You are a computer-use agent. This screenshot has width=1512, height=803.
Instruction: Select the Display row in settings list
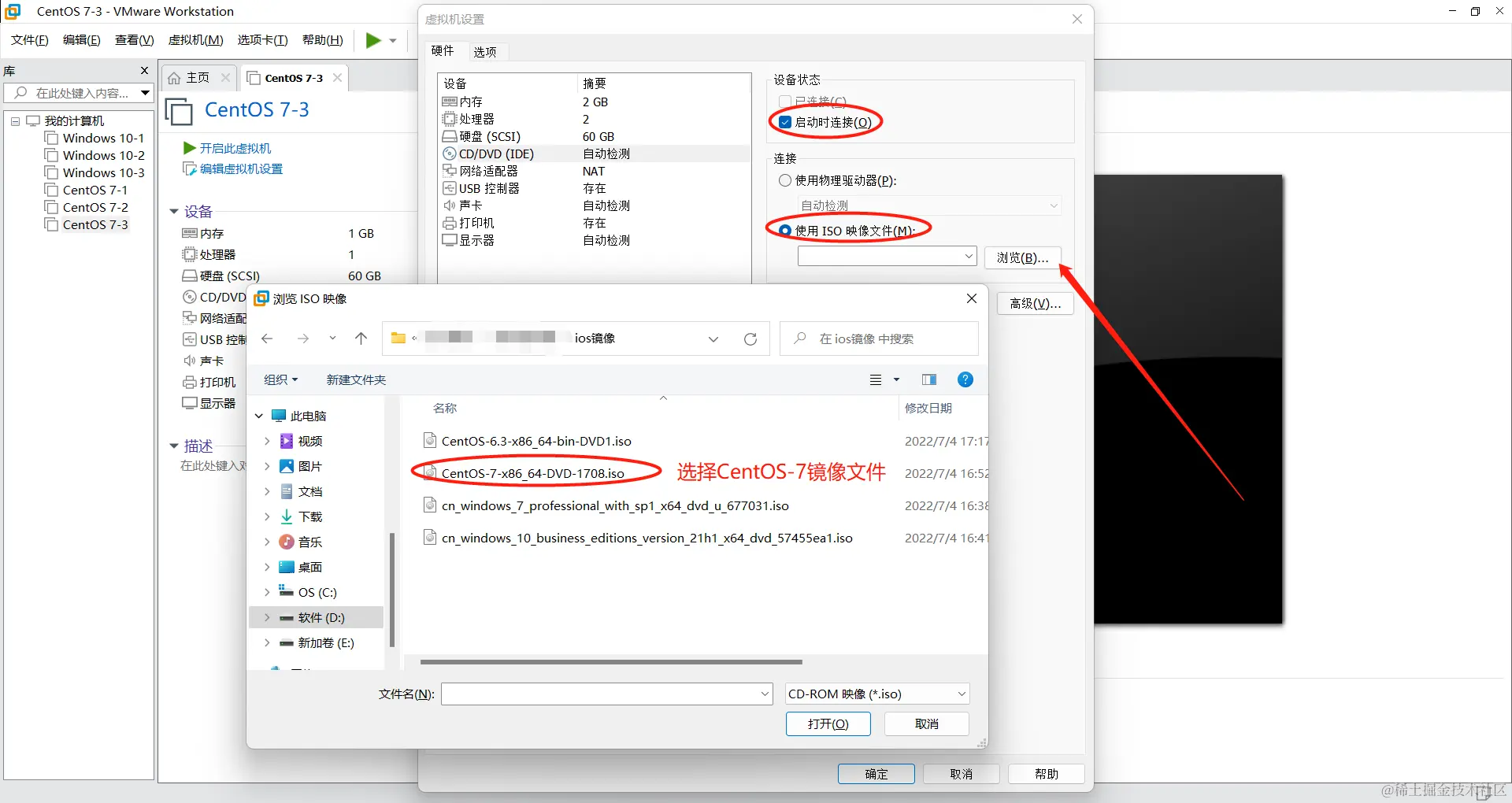coord(595,240)
